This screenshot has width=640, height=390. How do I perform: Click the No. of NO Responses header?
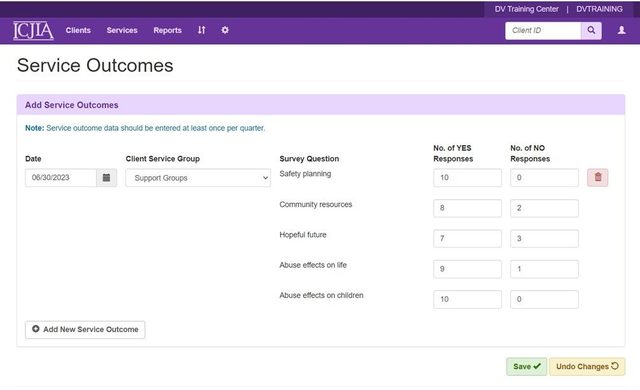(x=530, y=153)
